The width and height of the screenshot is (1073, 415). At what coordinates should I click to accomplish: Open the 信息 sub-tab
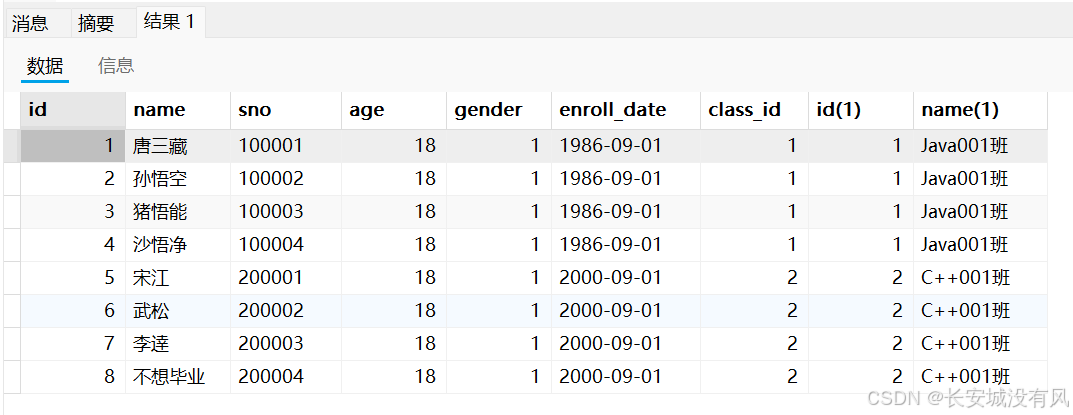click(x=116, y=66)
